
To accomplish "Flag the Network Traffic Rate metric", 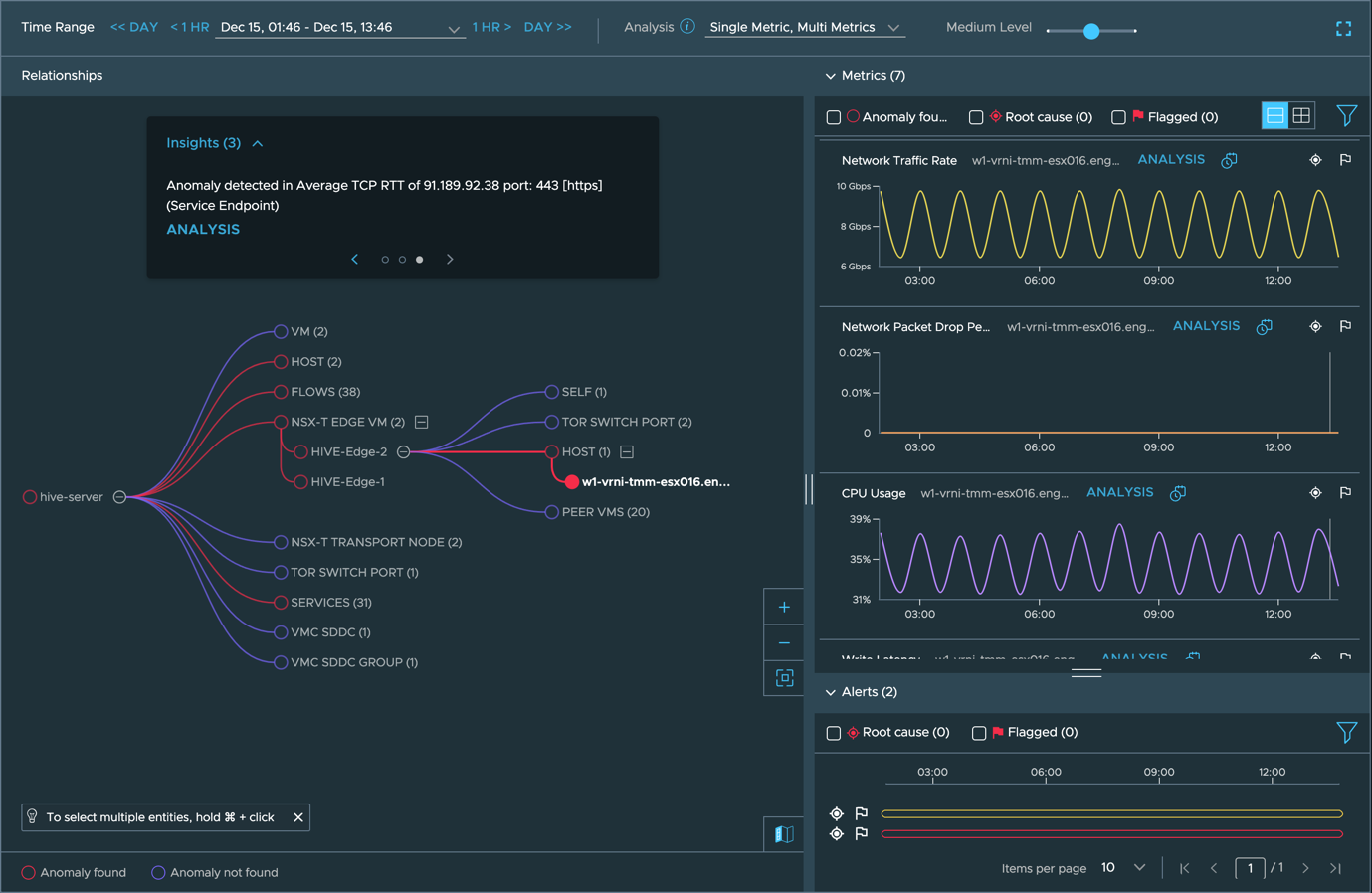I will coord(1345,160).
